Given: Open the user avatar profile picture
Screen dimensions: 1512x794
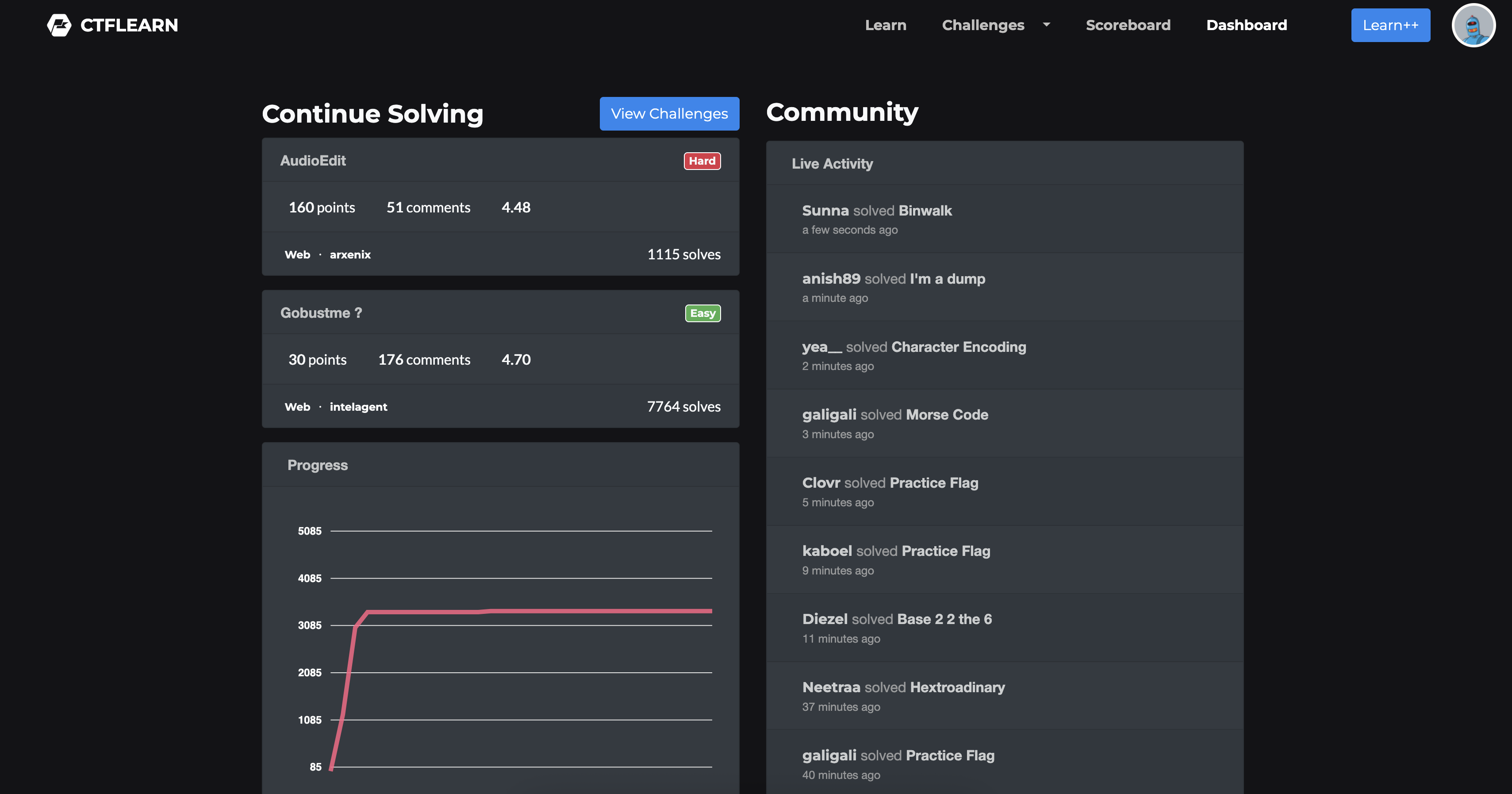Looking at the screenshot, I should pyautogui.click(x=1473, y=25).
